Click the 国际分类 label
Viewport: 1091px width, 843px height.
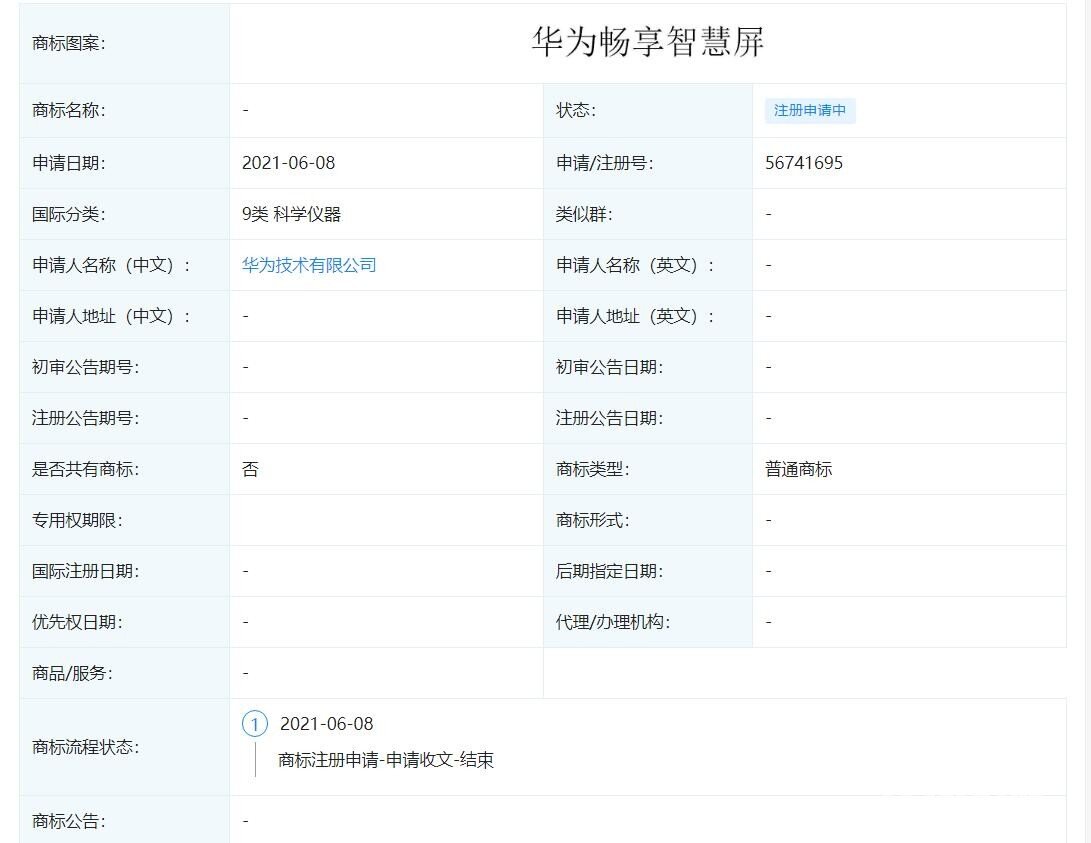[x=69, y=214]
